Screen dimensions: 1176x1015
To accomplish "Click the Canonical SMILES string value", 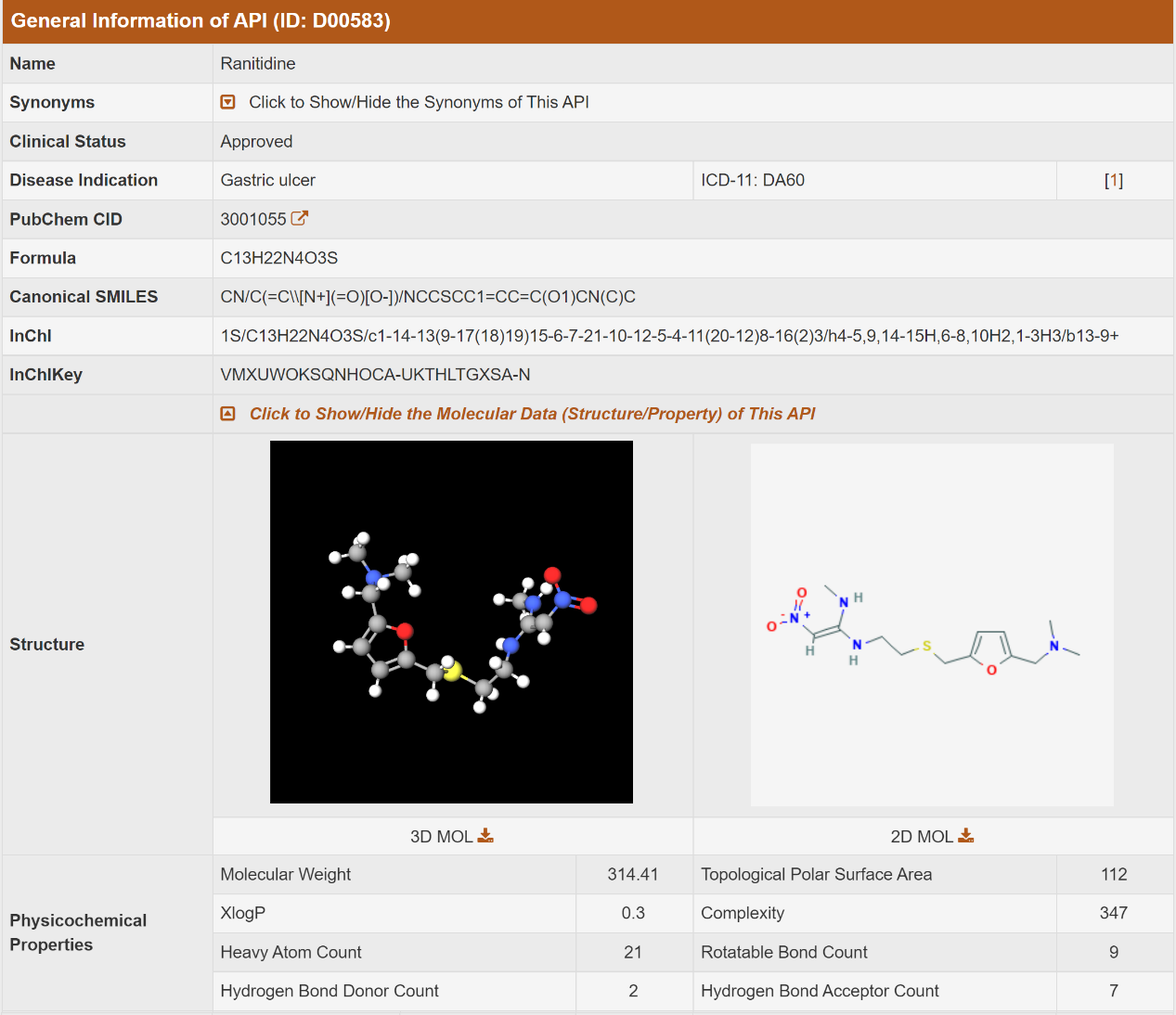I will [x=428, y=297].
